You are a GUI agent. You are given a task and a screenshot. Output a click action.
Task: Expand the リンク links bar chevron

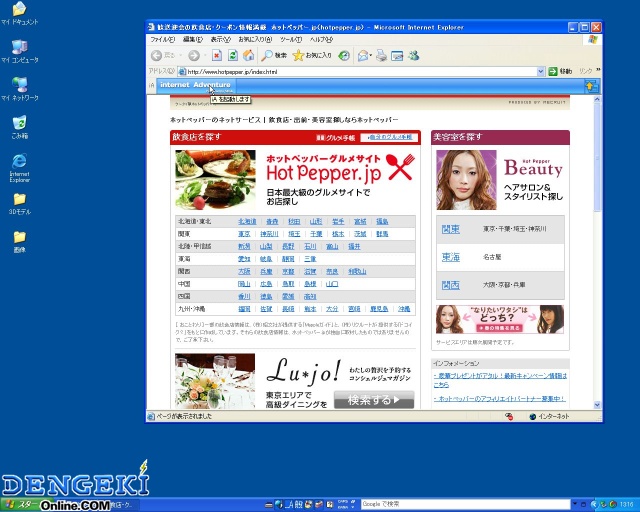[x=598, y=70]
